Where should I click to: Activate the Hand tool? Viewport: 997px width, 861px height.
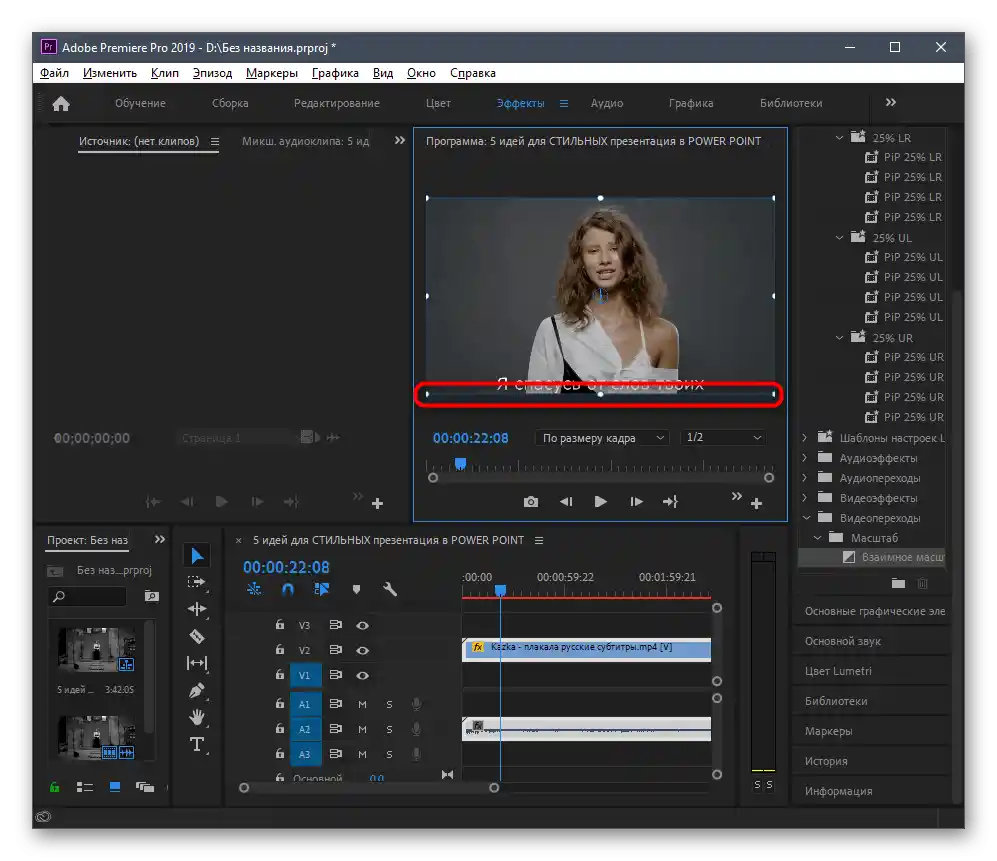(197, 717)
